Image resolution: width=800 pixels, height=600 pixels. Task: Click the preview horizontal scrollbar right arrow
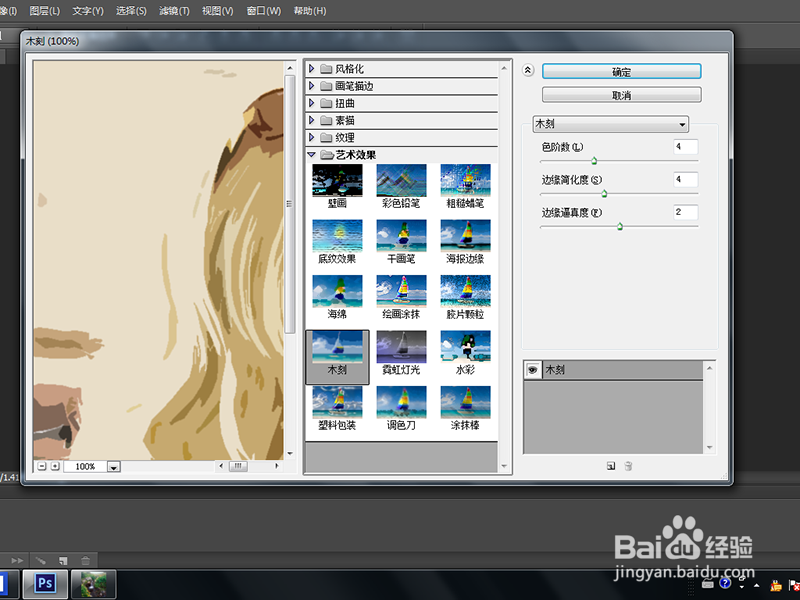tap(277, 466)
